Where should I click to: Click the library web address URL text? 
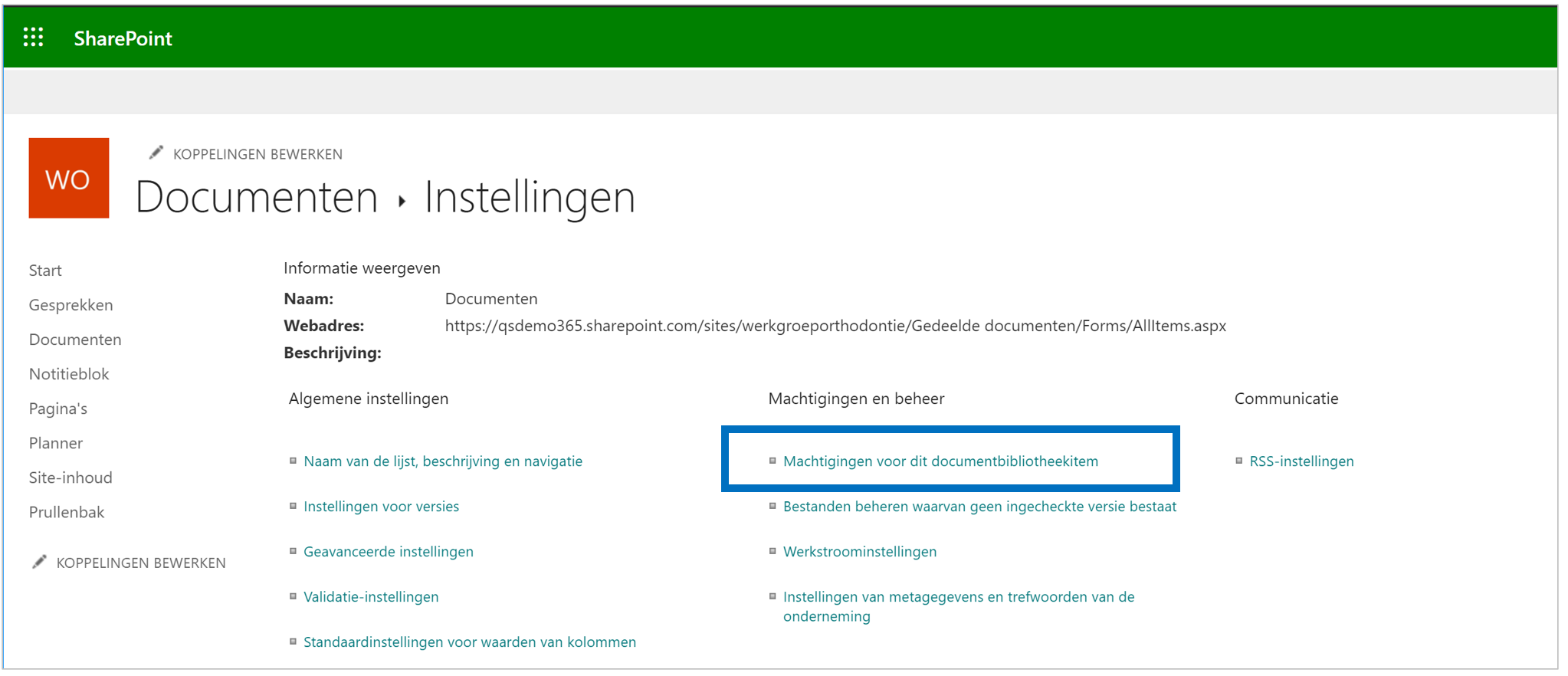835,326
